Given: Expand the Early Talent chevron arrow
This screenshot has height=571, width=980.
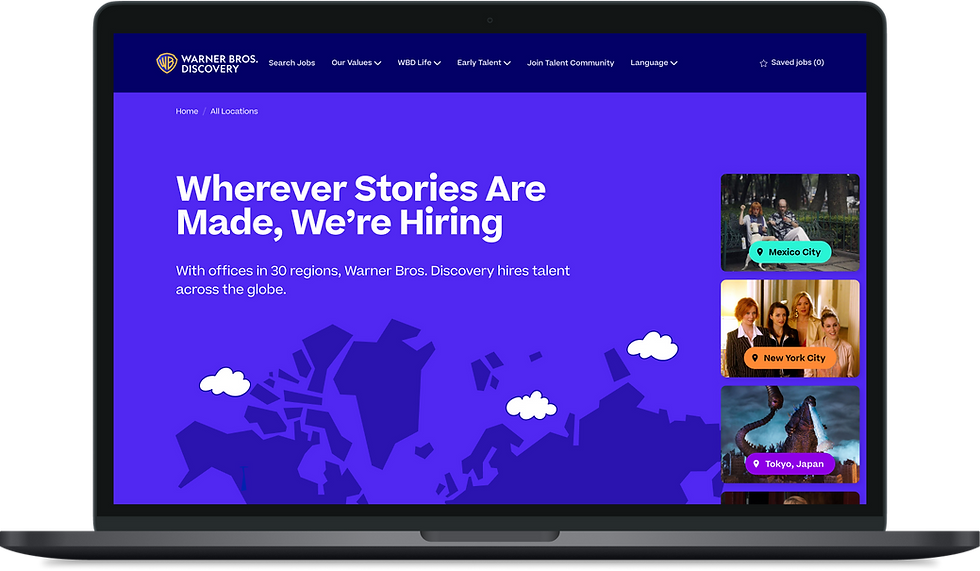Looking at the screenshot, I should 507,63.
